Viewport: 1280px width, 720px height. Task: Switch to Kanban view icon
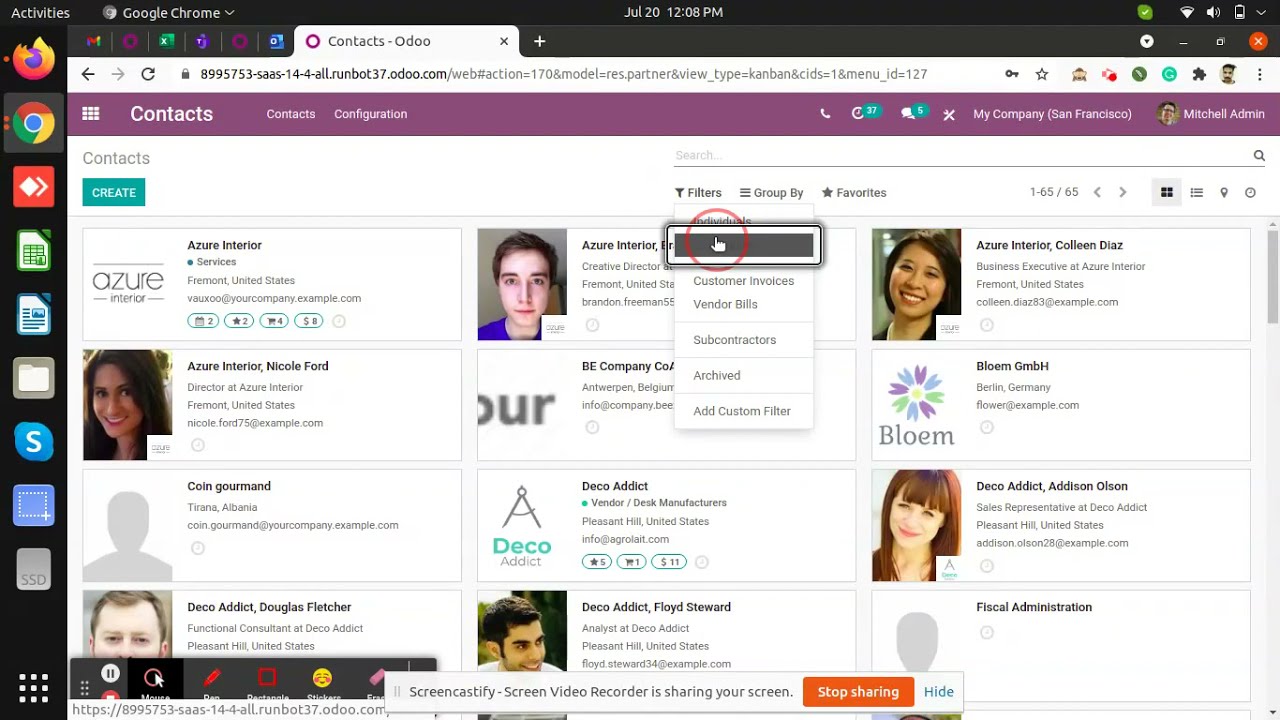(x=1166, y=193)
